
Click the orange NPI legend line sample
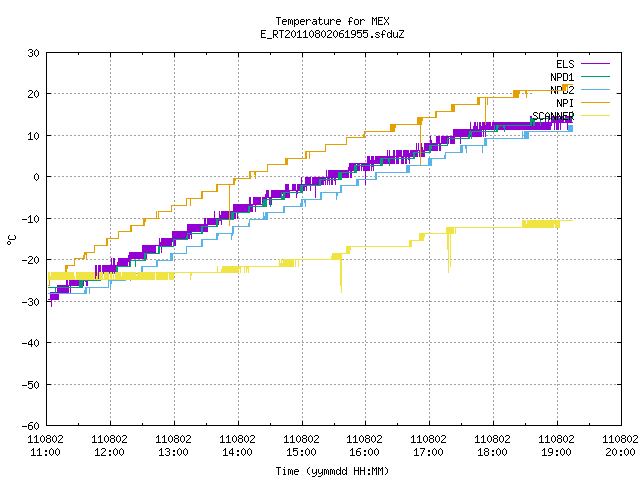596,102
